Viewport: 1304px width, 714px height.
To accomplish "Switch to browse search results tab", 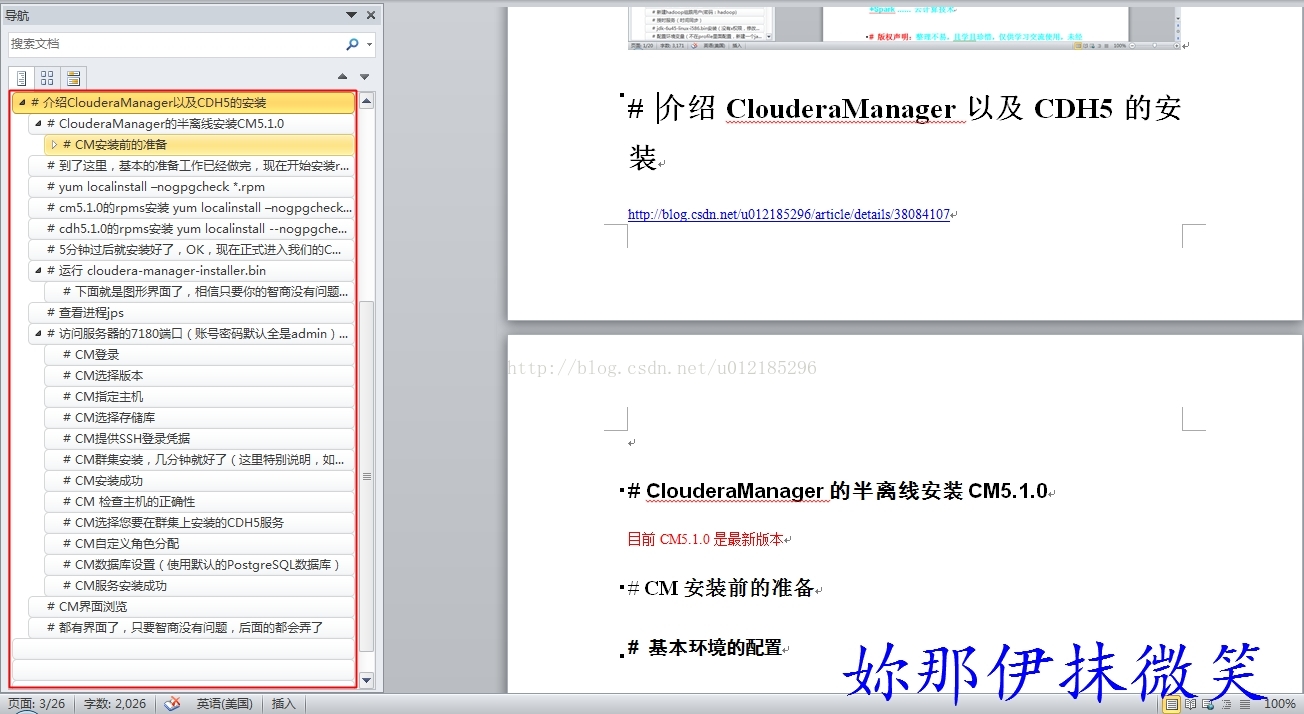I will 73,78.
